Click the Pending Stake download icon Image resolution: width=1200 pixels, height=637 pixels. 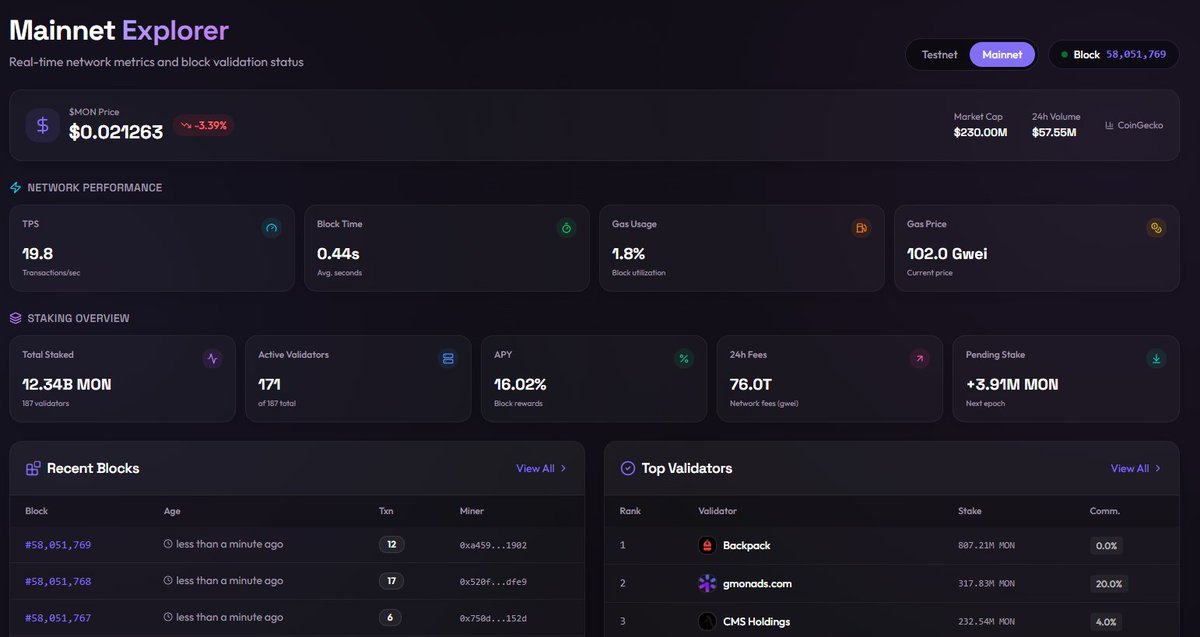[x=1156, y=358]
